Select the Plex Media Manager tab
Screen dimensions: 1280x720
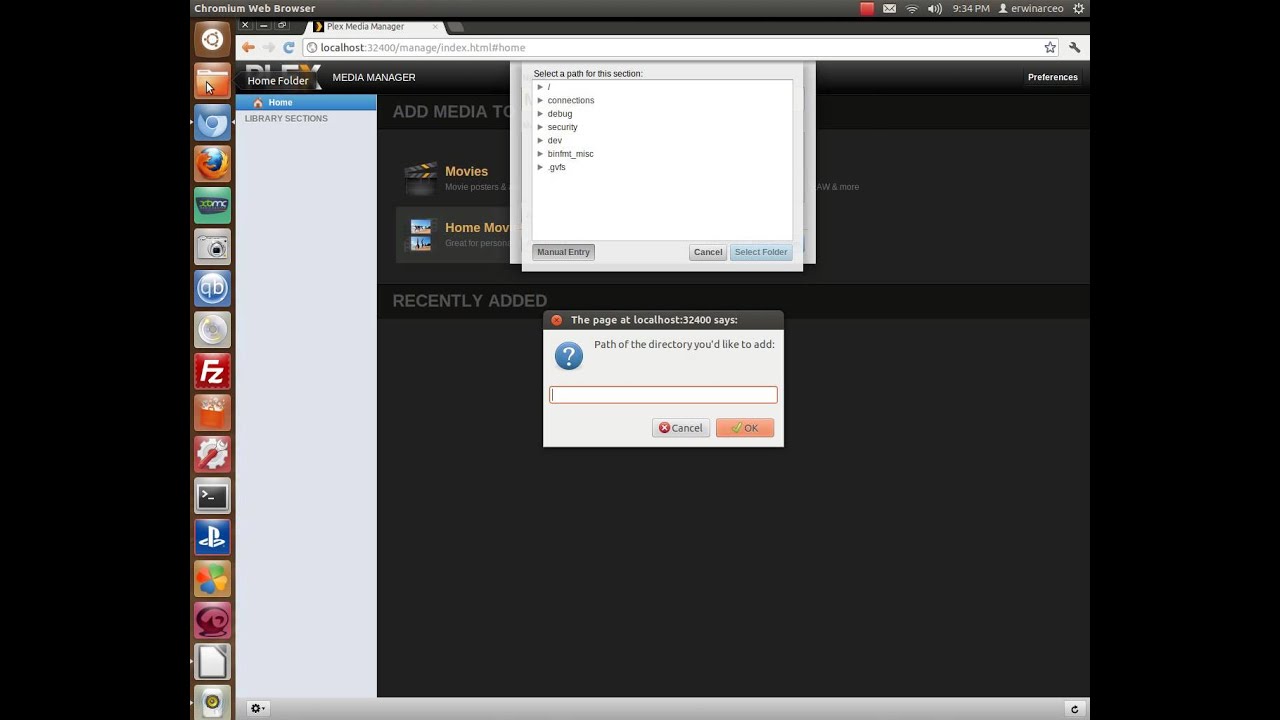click(375, 27)
